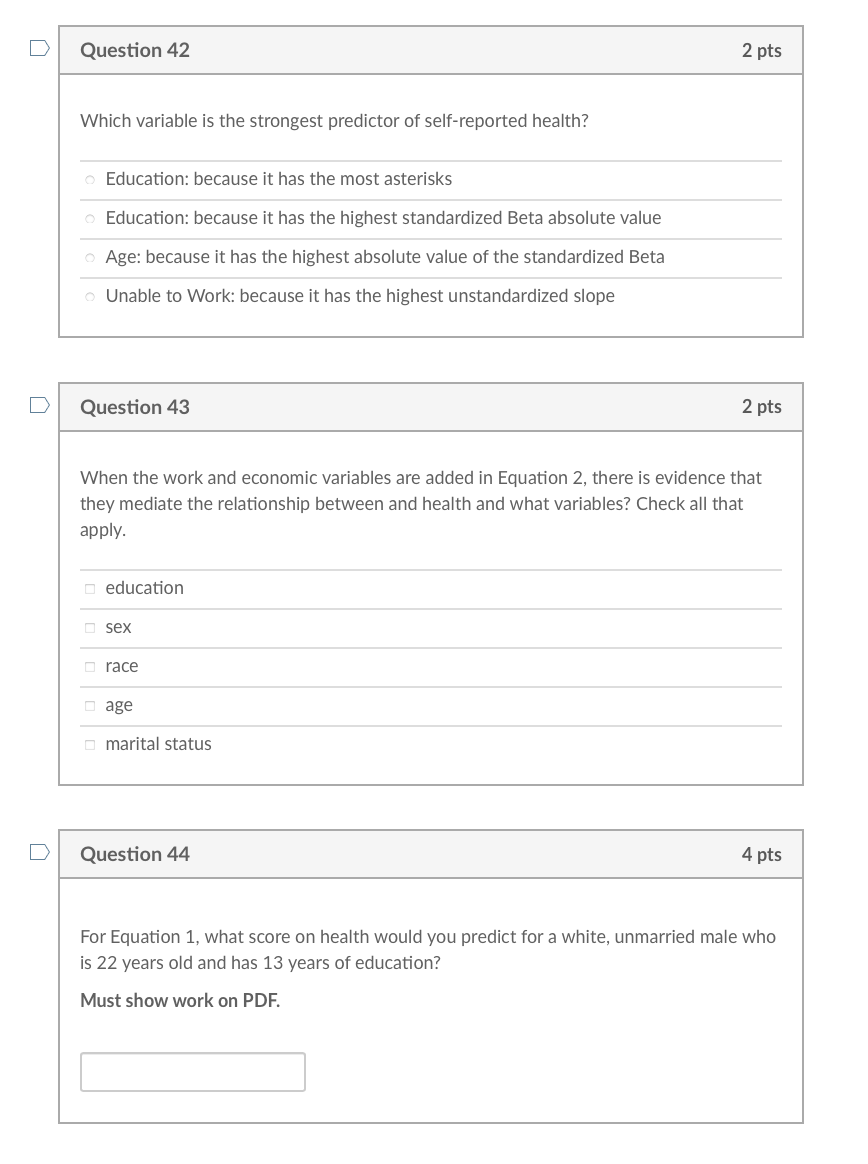This screenshot has height=1164, width=868.
Task: Flag Question 43 with the bookmark icon
Action: click(x=40, y=405)
